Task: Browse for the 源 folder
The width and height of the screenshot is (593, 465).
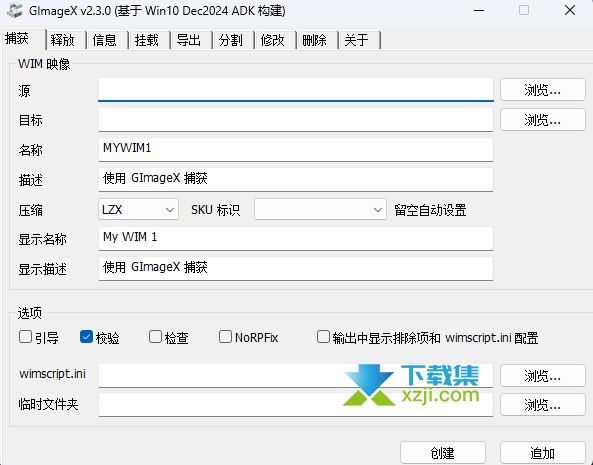Action: pyautogui.click(x=543, y=90)
